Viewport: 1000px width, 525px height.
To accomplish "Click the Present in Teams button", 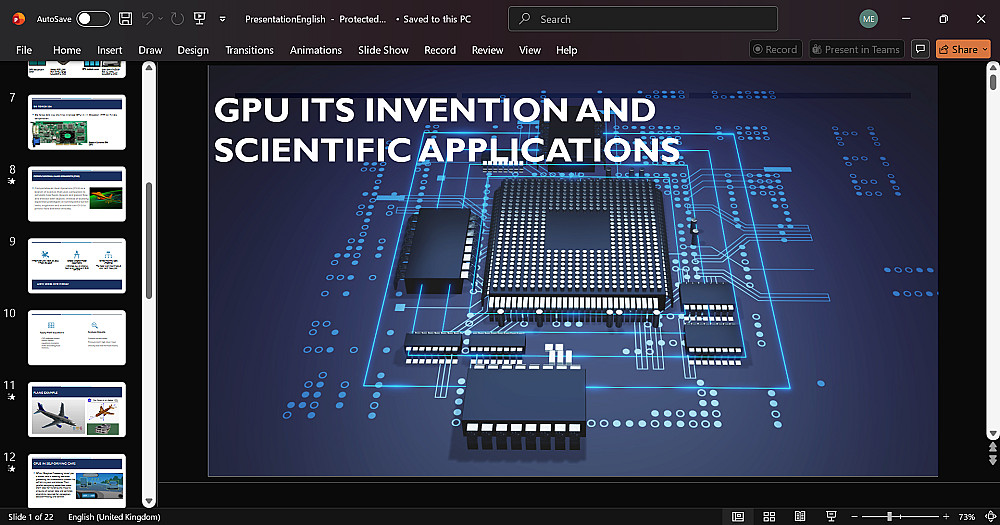I will [x=857, y=49].
